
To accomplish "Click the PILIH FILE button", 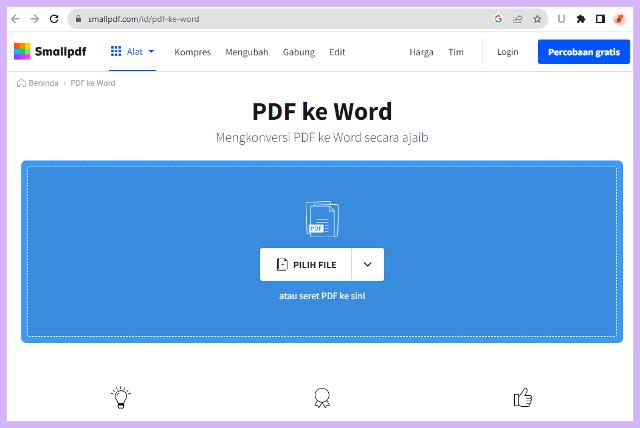I will click(x=306, y=264).
